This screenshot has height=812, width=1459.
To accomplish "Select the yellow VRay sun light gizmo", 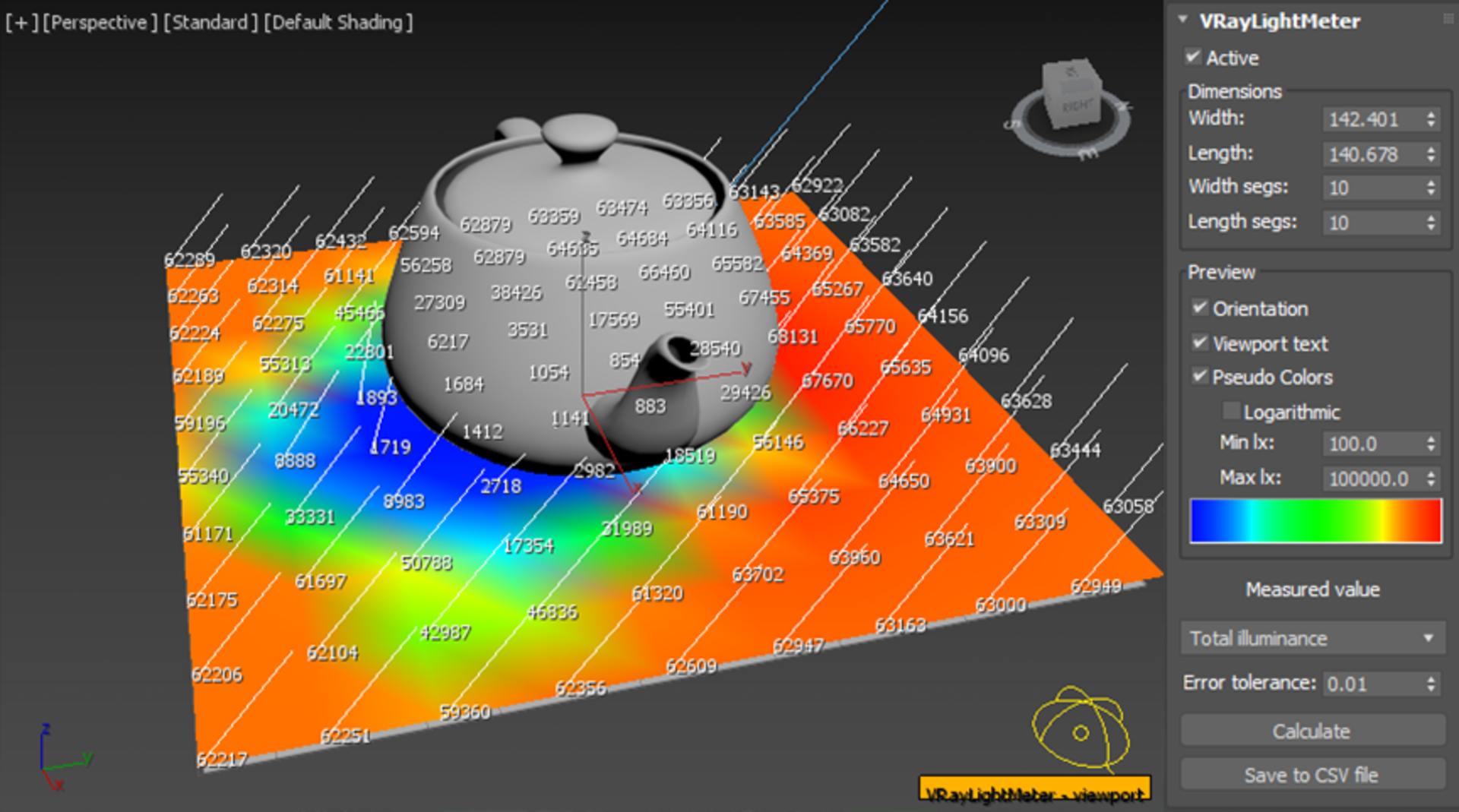I will 1080,730.
